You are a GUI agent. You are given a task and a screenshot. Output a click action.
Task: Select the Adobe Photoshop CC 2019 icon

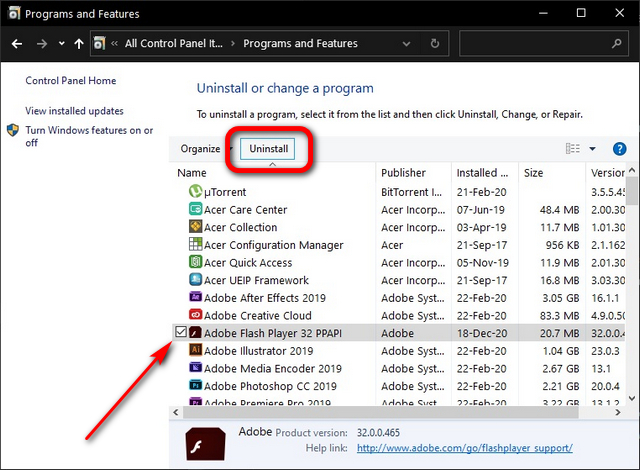196,386
